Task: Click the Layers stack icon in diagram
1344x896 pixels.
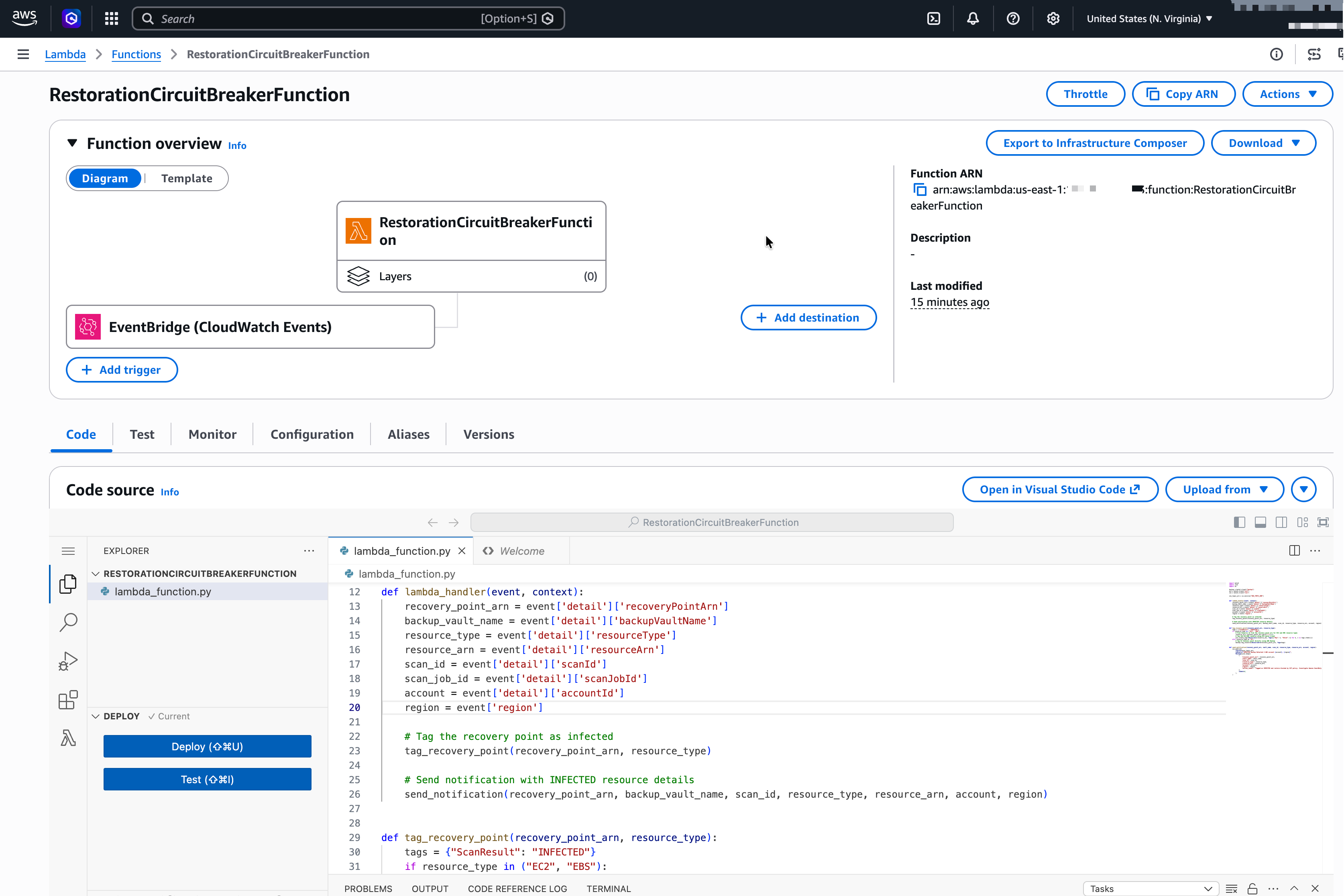Action: (358, 276)
